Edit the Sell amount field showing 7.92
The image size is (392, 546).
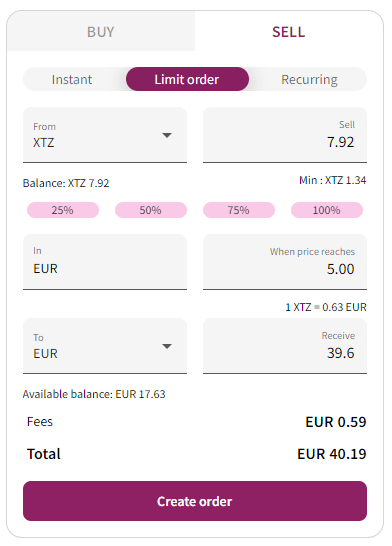285,135
